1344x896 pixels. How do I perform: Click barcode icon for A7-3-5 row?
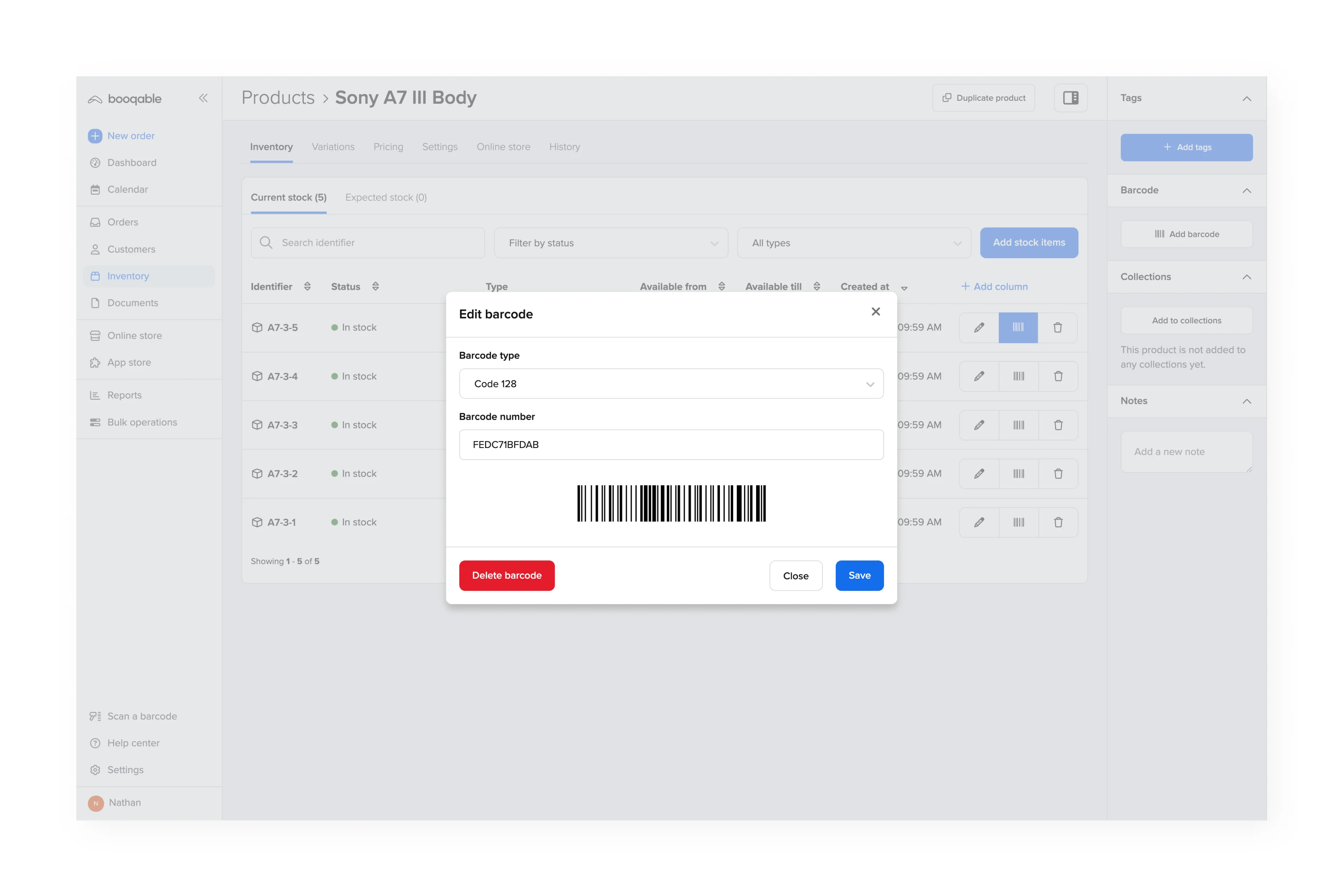[x=1018, y=328]
